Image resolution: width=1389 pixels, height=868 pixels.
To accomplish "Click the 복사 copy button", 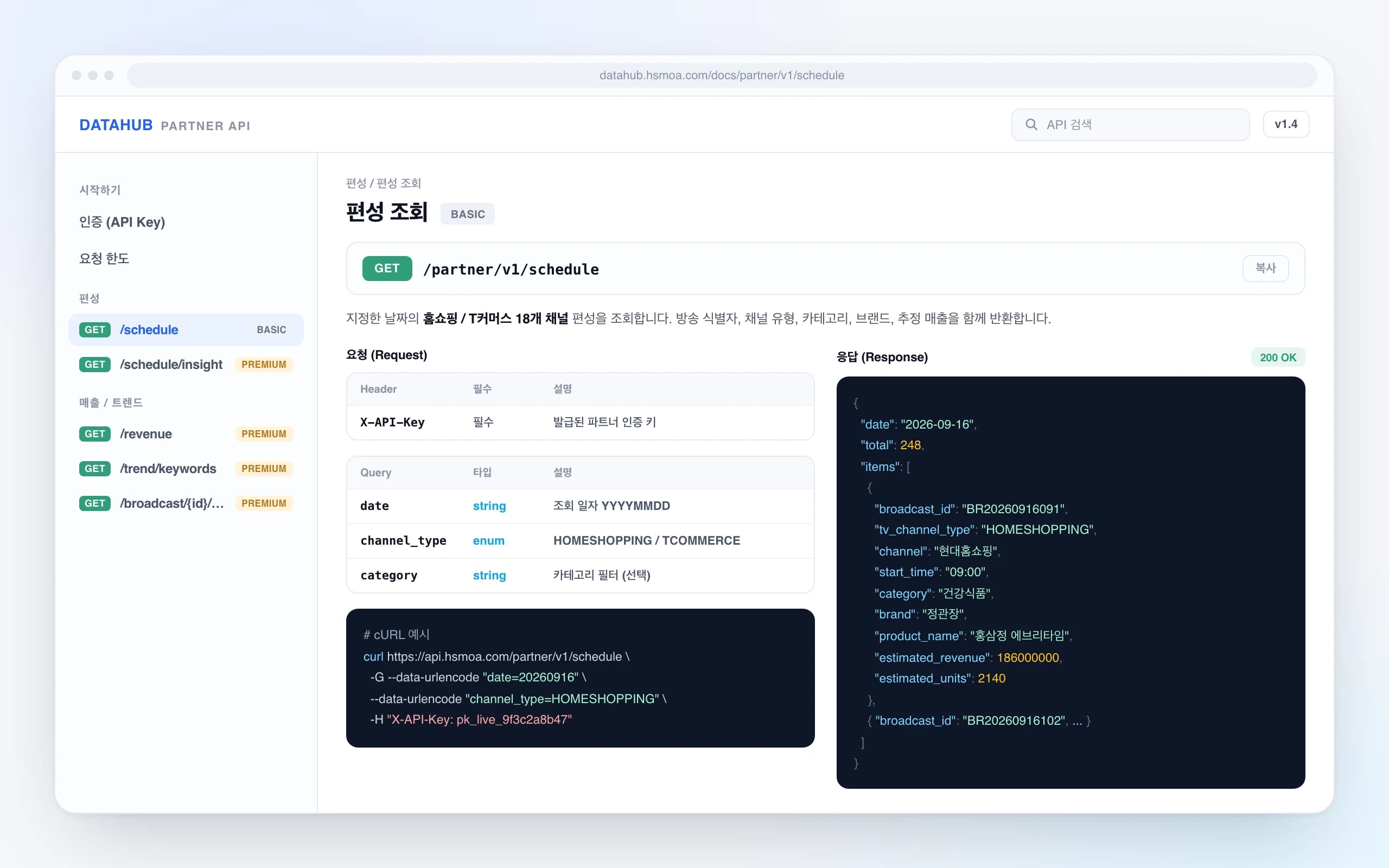I will [1265, 268].
